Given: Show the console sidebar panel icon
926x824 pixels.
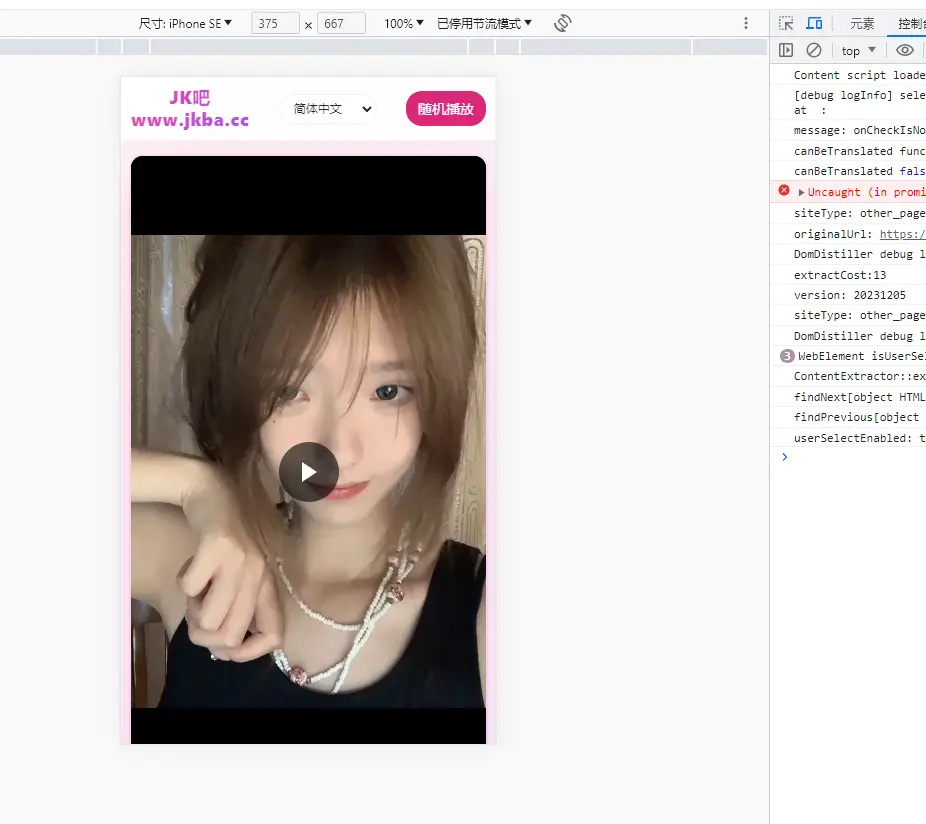Looking at the screenshot, I should tap(786, 50).
